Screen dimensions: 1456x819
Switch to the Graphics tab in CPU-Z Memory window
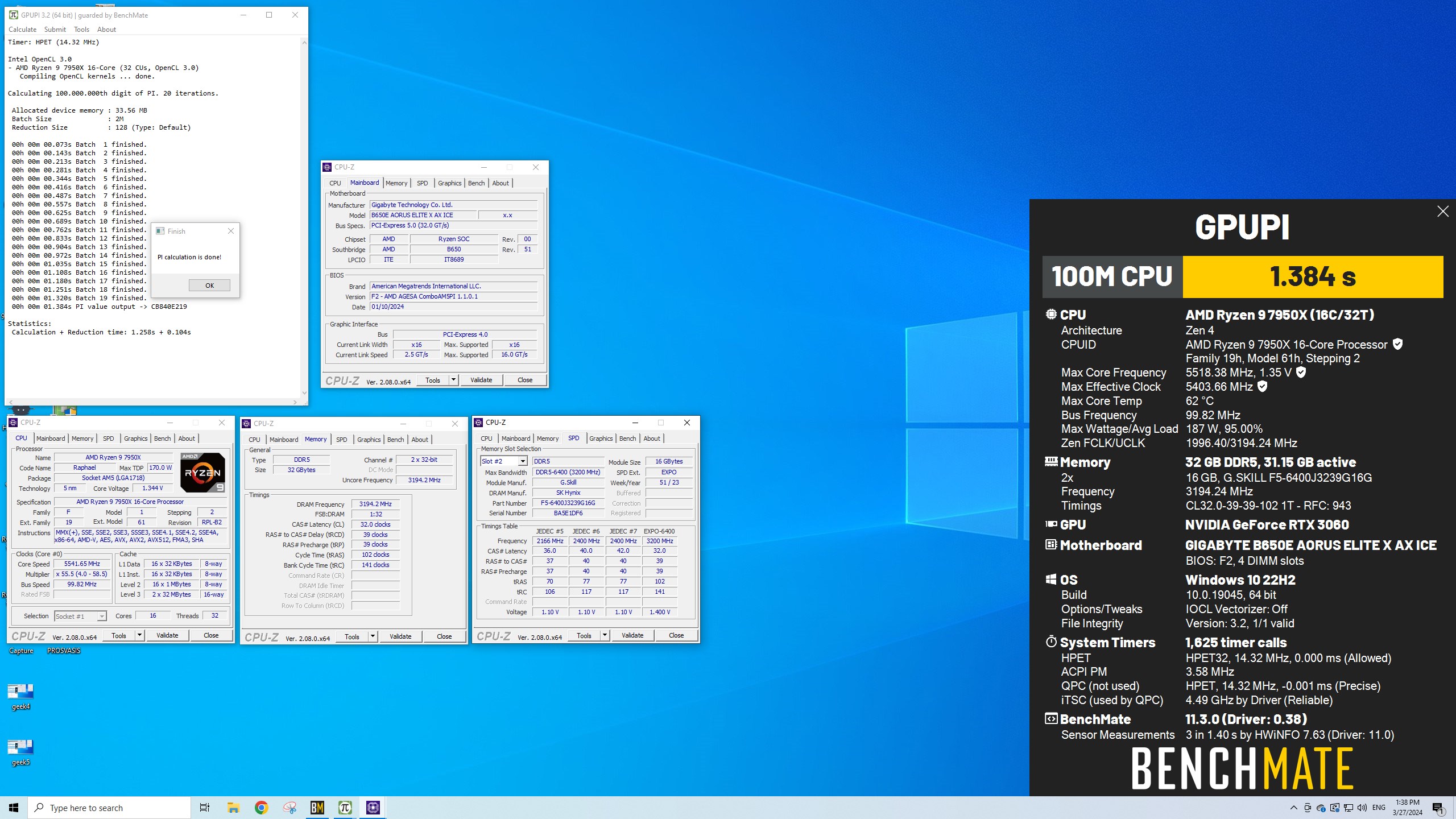pos(369,440)
